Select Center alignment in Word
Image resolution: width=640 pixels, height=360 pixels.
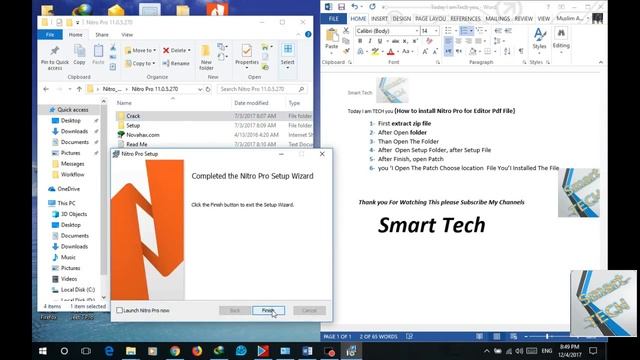tap(458, 41)
